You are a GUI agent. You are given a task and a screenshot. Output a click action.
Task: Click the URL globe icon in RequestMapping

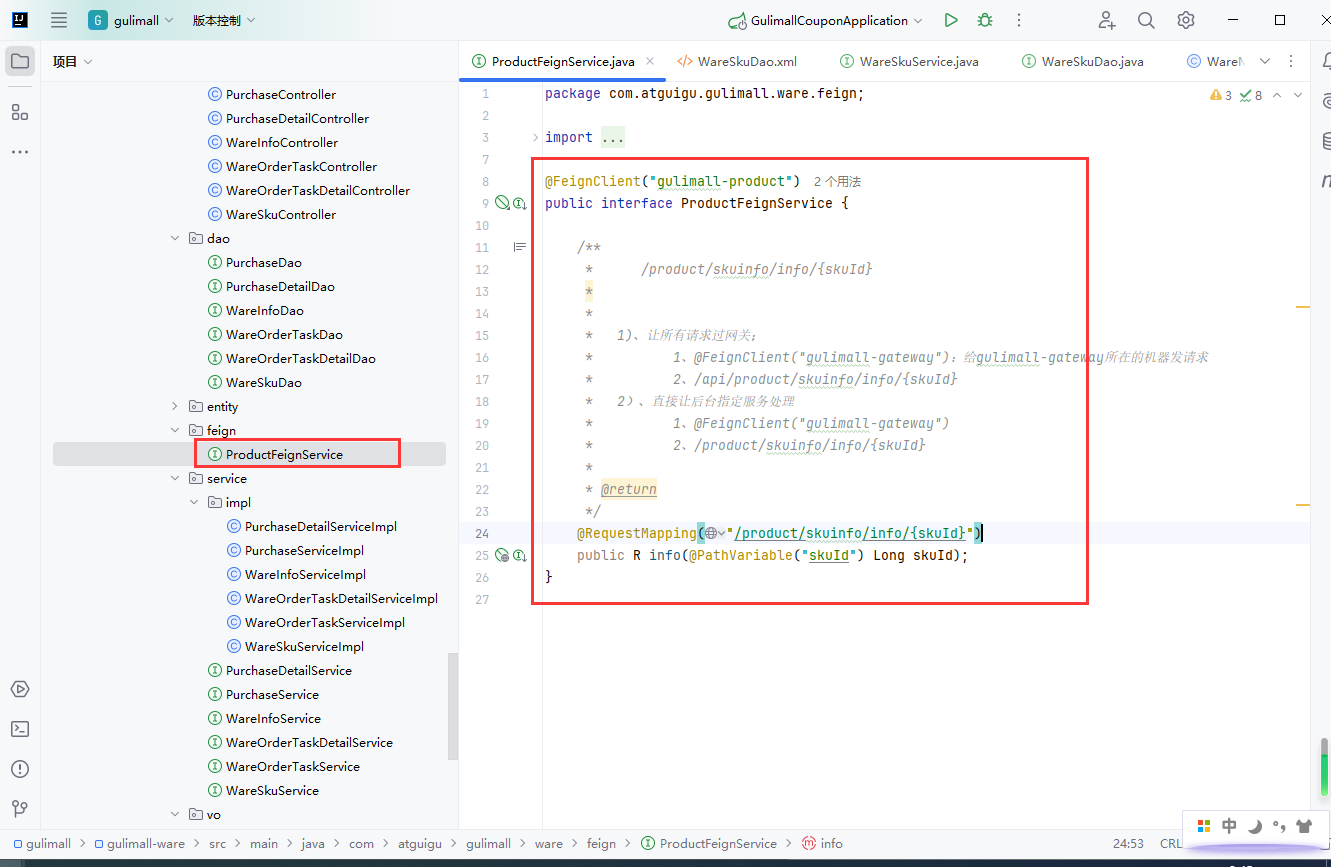pos(711,533)
